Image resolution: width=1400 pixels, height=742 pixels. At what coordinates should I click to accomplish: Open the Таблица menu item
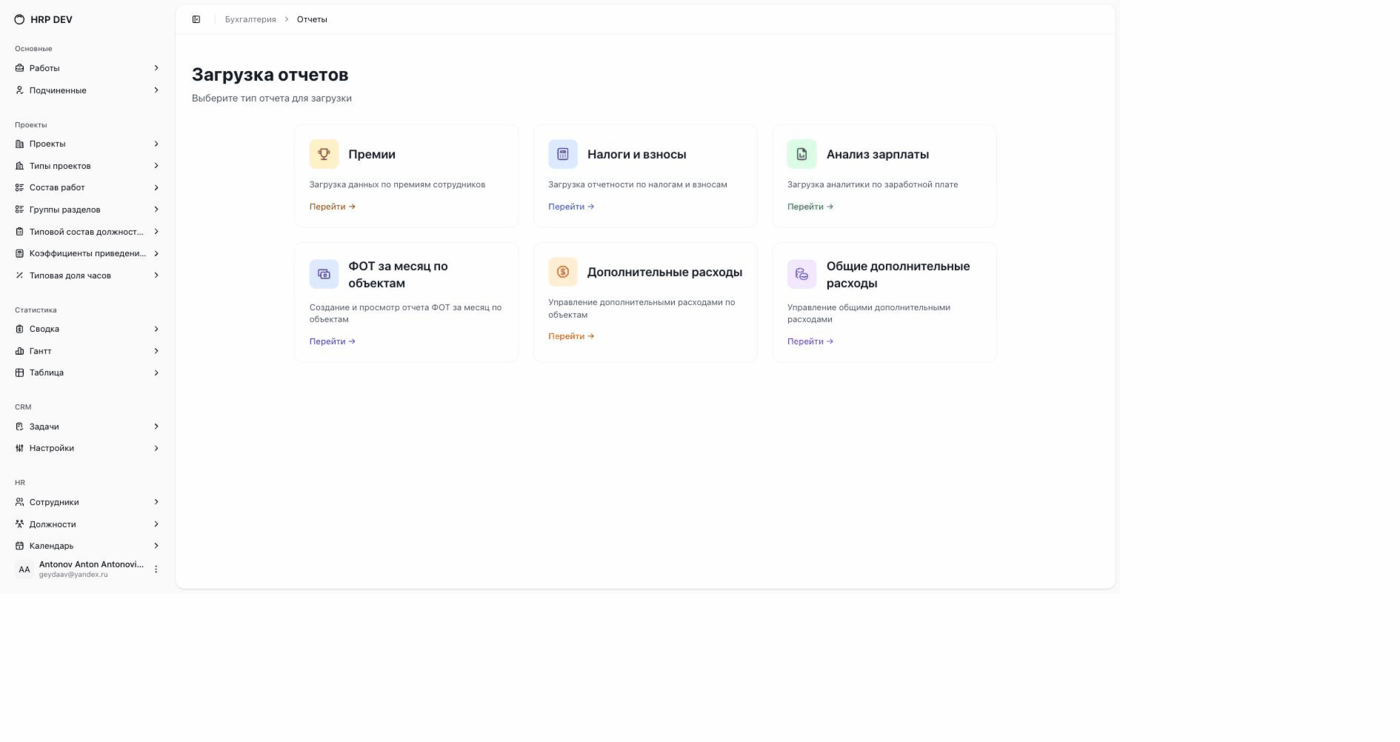[88, 373]
